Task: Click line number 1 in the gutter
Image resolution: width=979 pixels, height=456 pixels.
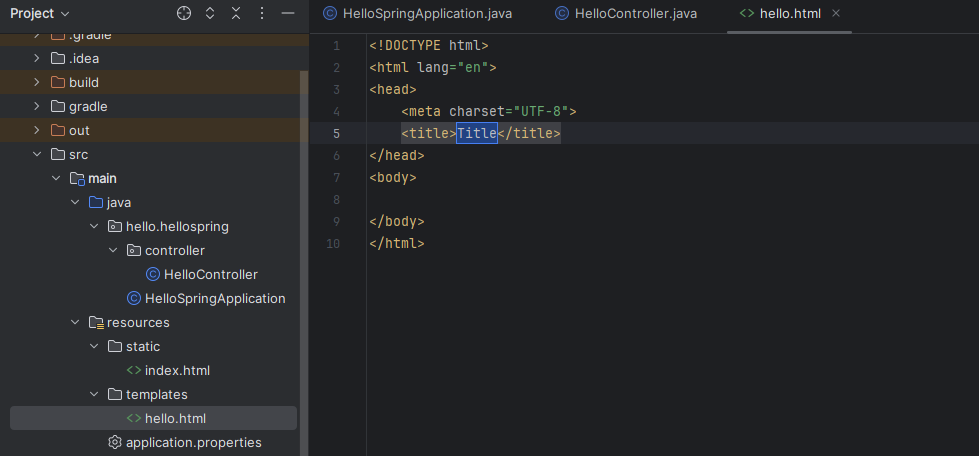Action: [x=337, y=46]
